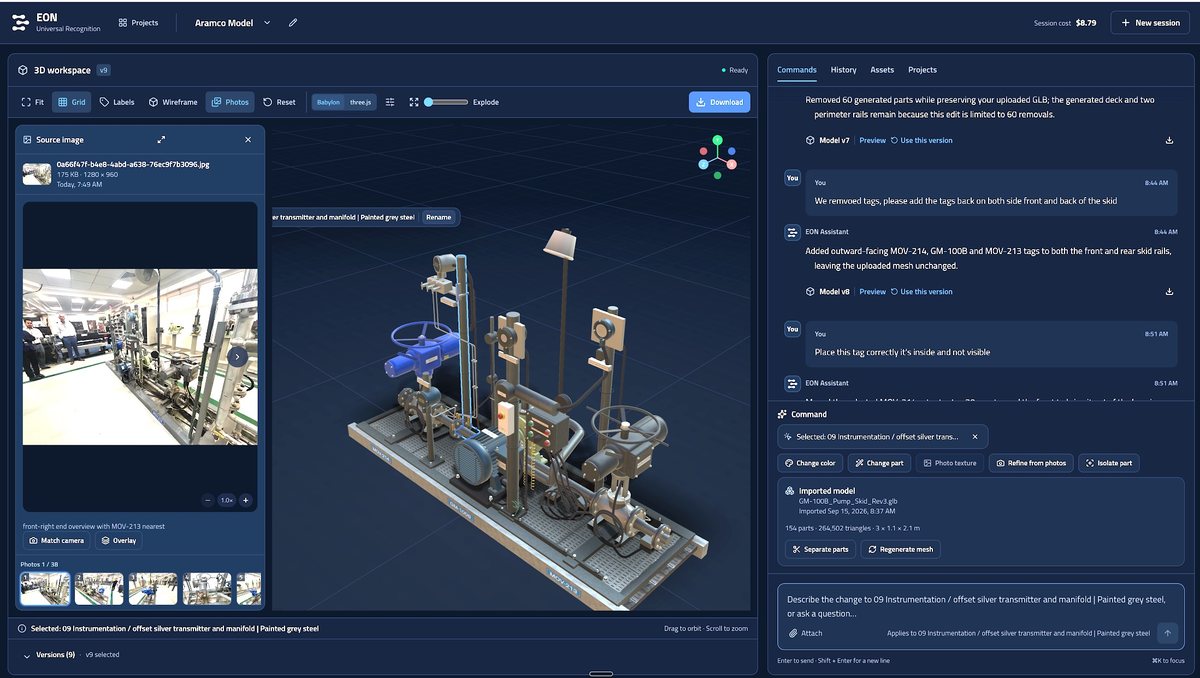1200x678 pixels.
Task: Click the Session cost $8.79 value
Action: [1086, 22]
